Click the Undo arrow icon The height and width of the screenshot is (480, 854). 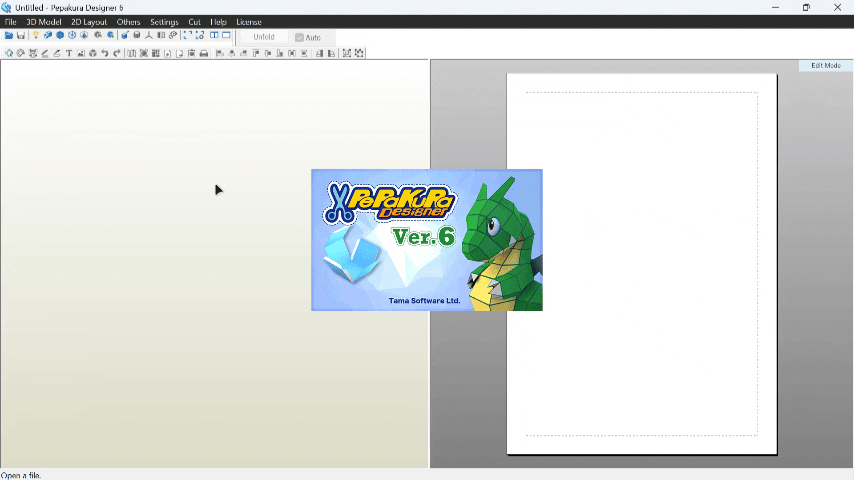105,53
